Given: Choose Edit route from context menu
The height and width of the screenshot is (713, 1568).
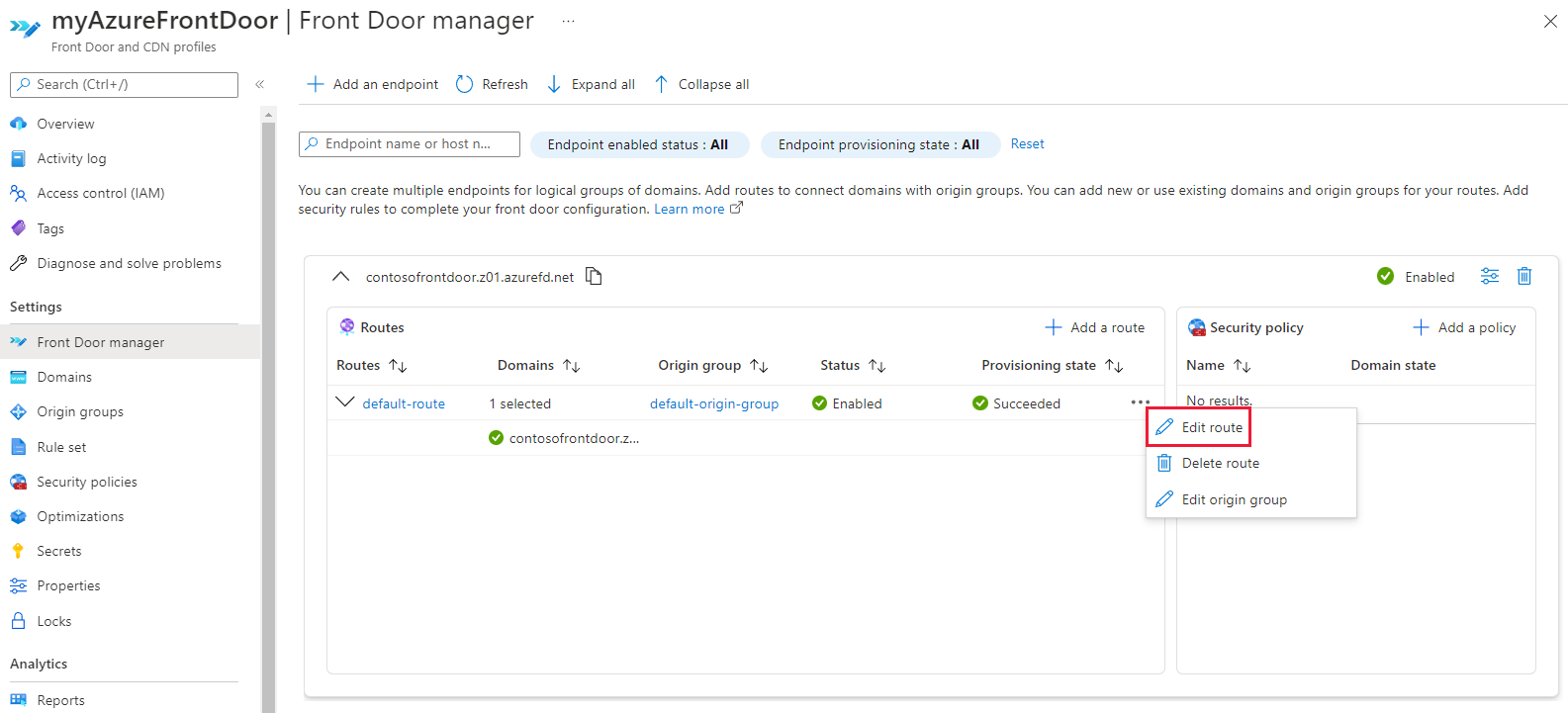Looking at the screenshot, I should click(x=1199, y=427).
